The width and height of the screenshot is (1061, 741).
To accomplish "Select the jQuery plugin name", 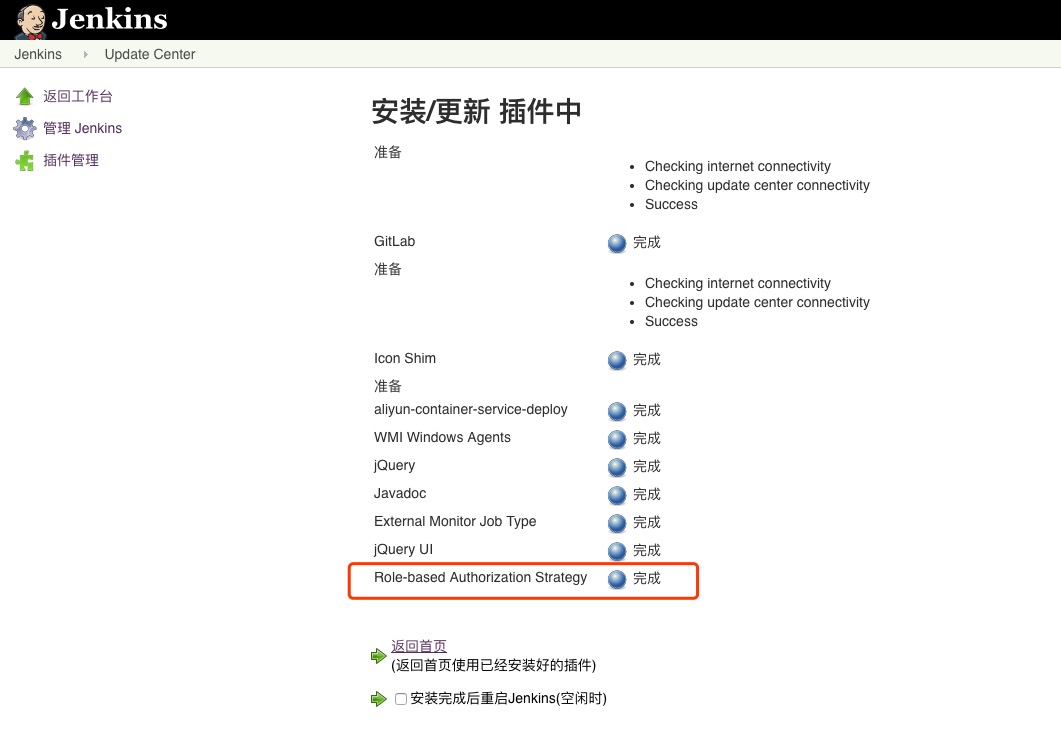I will [x=394, y=466].
